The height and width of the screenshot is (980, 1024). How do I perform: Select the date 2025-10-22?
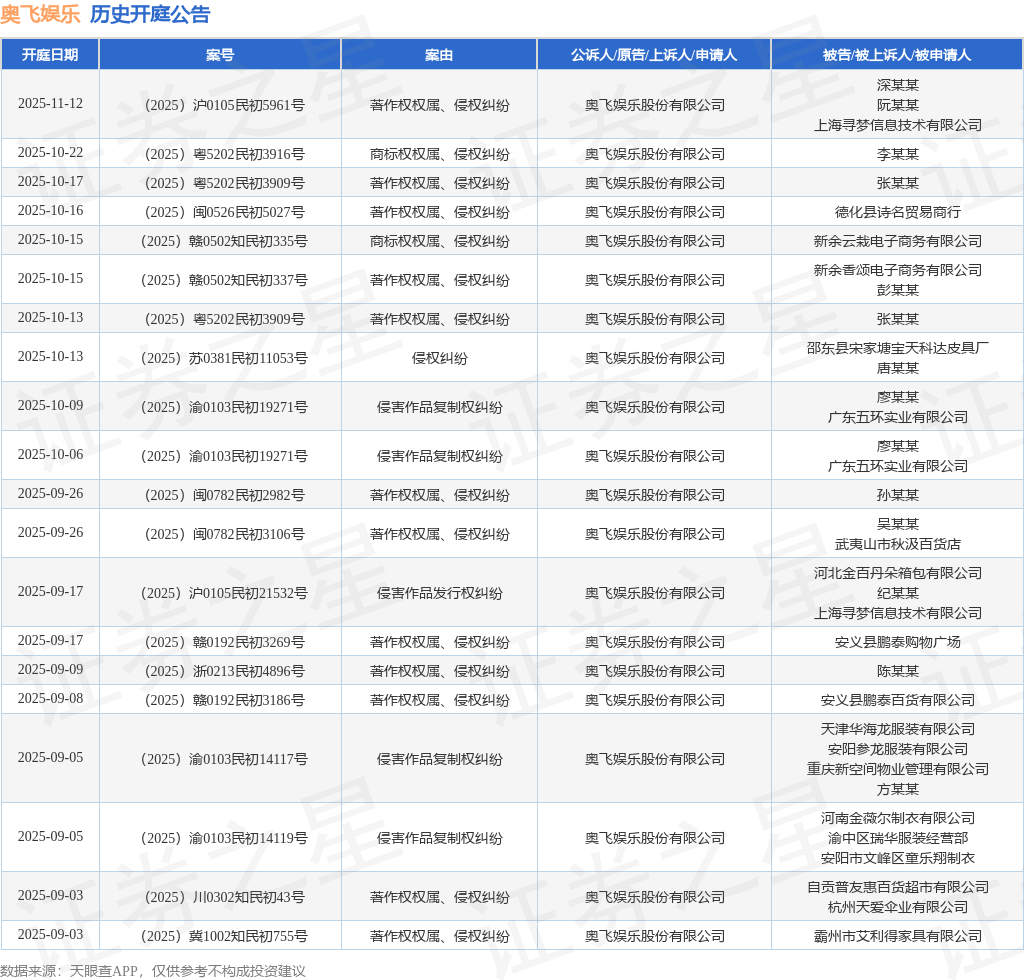pos(50,153)
